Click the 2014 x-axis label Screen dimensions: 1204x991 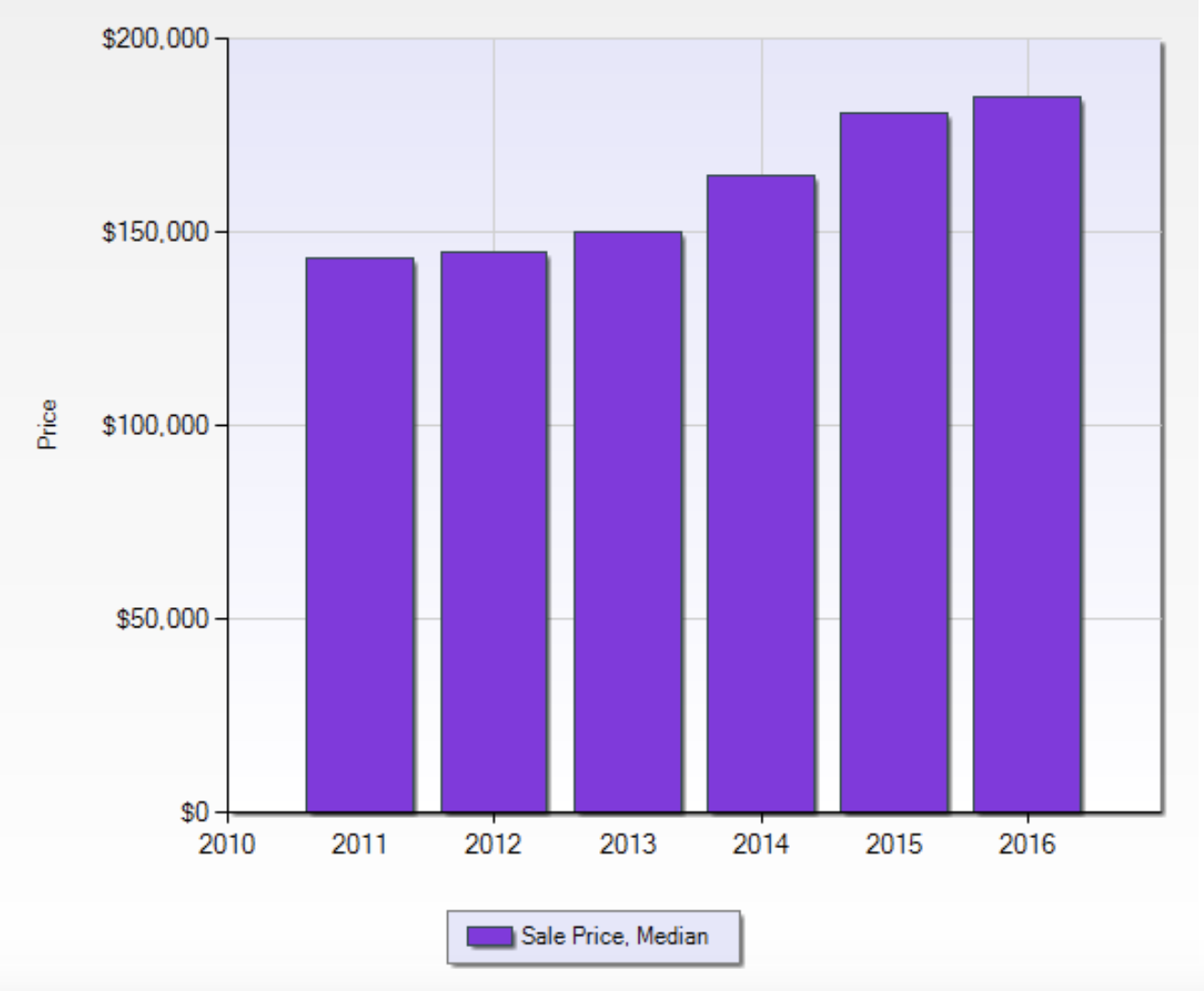click(x=761, y=844)
